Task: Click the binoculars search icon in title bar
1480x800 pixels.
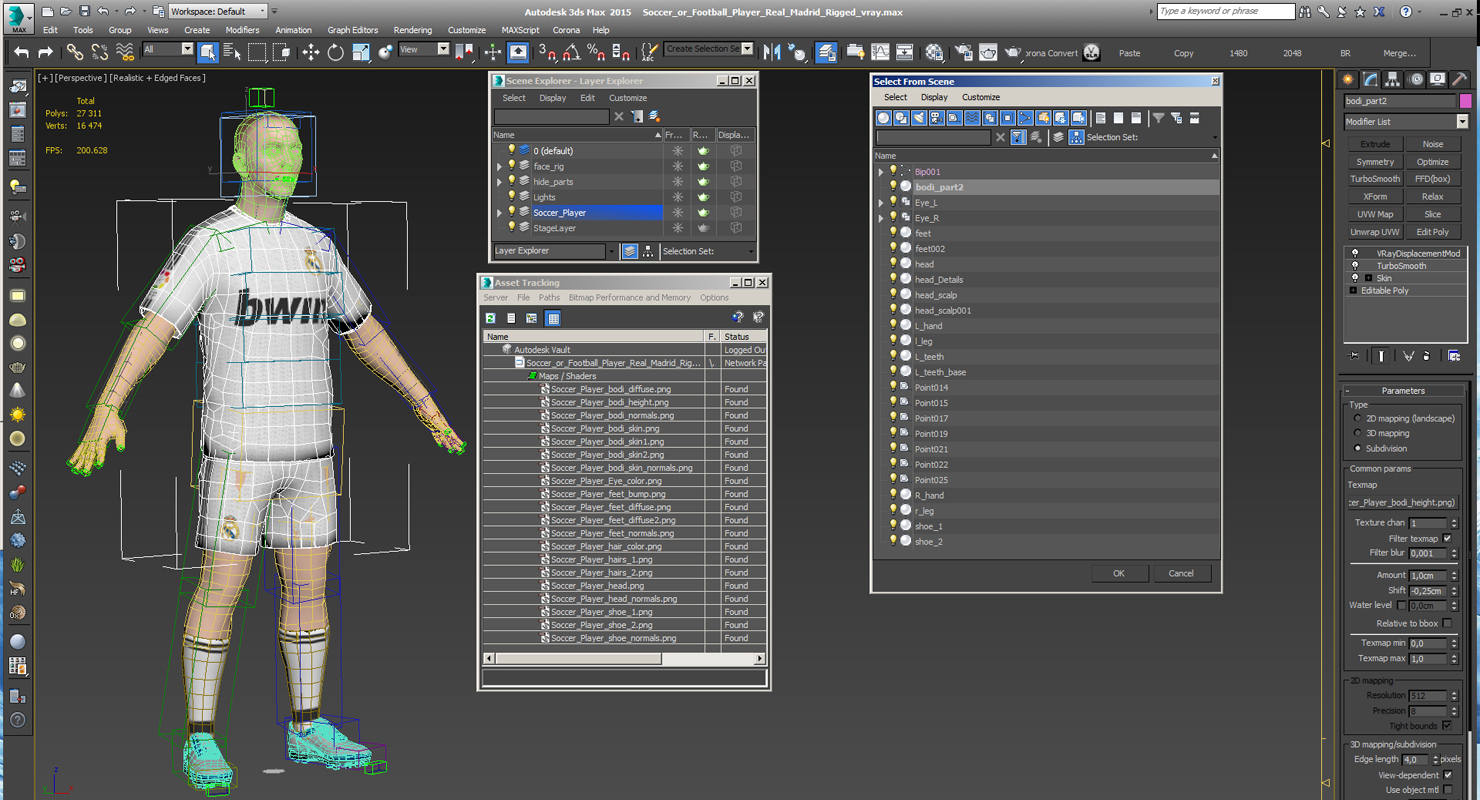Action: point(1305,12)
